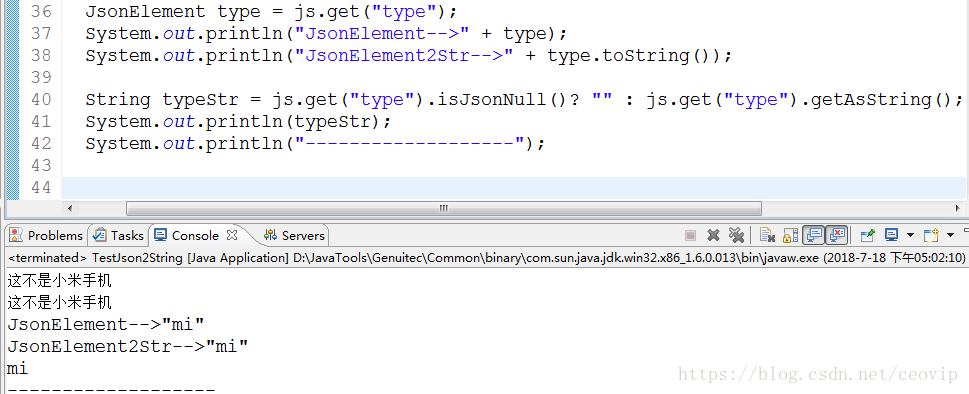Click the Terminate button in Console toolbar
The height and width of the screenshot is (394, 969).
[x=691, y=235]
